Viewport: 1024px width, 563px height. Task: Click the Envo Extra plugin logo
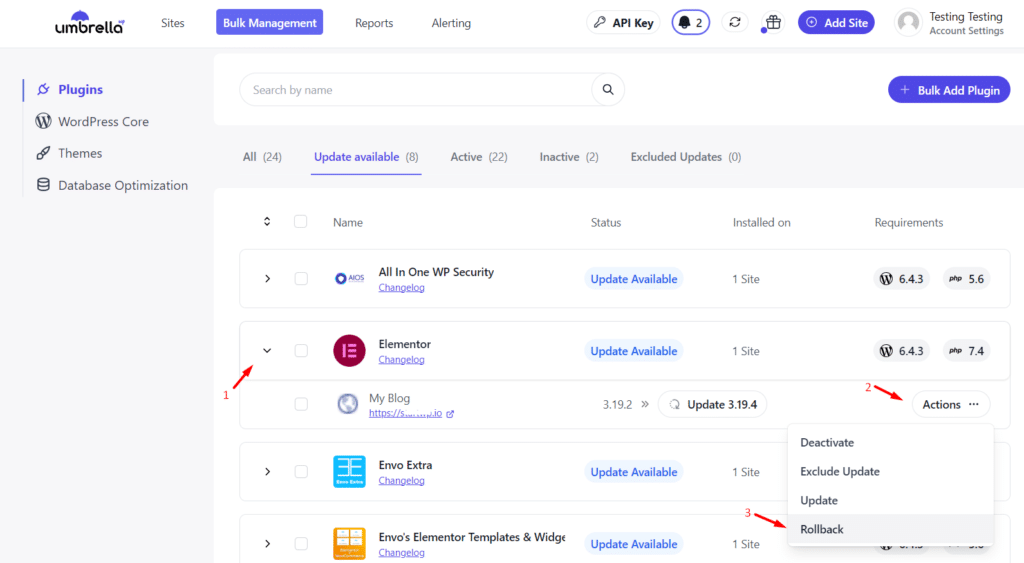coord(349,472)
